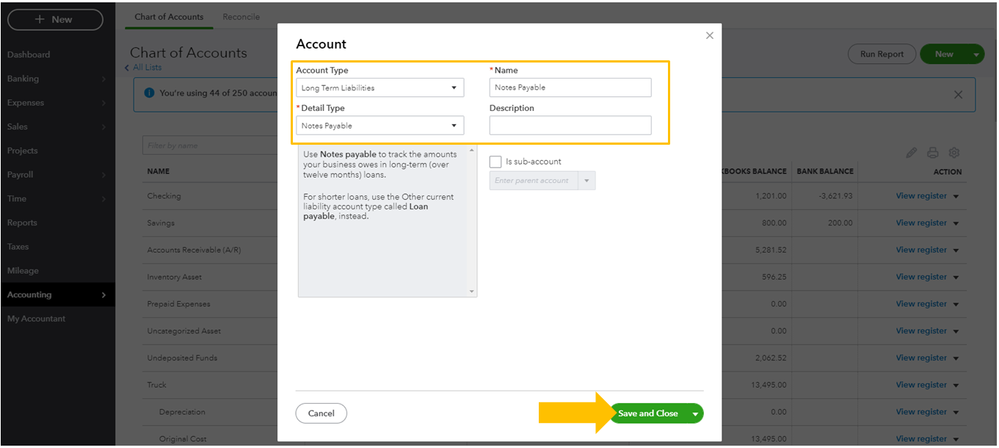This screenshot has width=999, height=448.
Task: Expand Banking sidebar submenu chevron
Action: coord(104,79)
